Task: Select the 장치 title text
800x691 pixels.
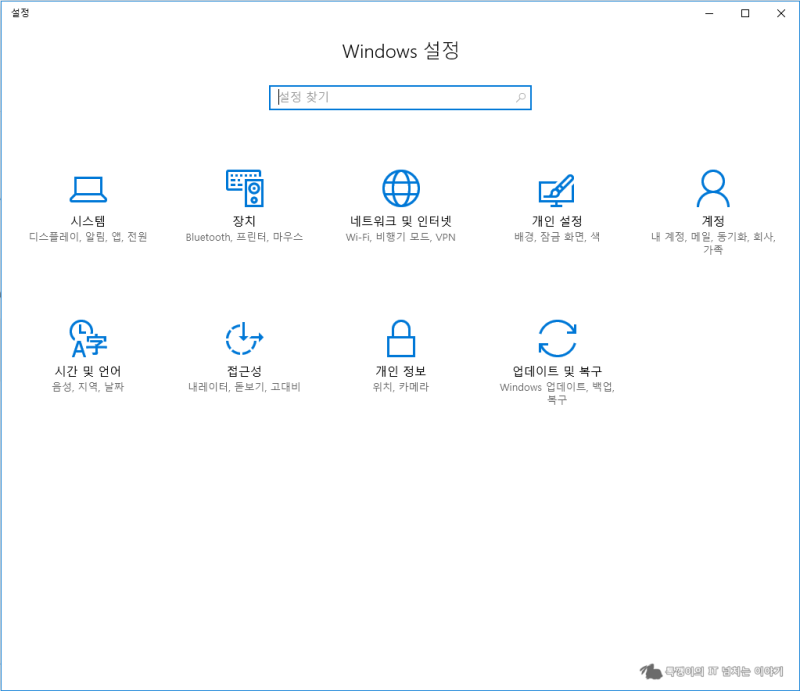Action: pyautogui.click(x=244, y=221)
